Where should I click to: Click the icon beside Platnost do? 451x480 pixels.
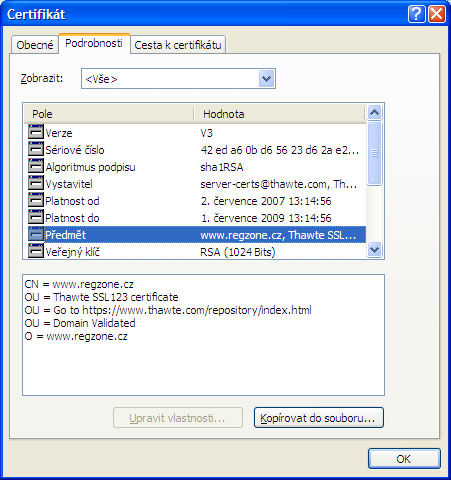click(36, 217)
